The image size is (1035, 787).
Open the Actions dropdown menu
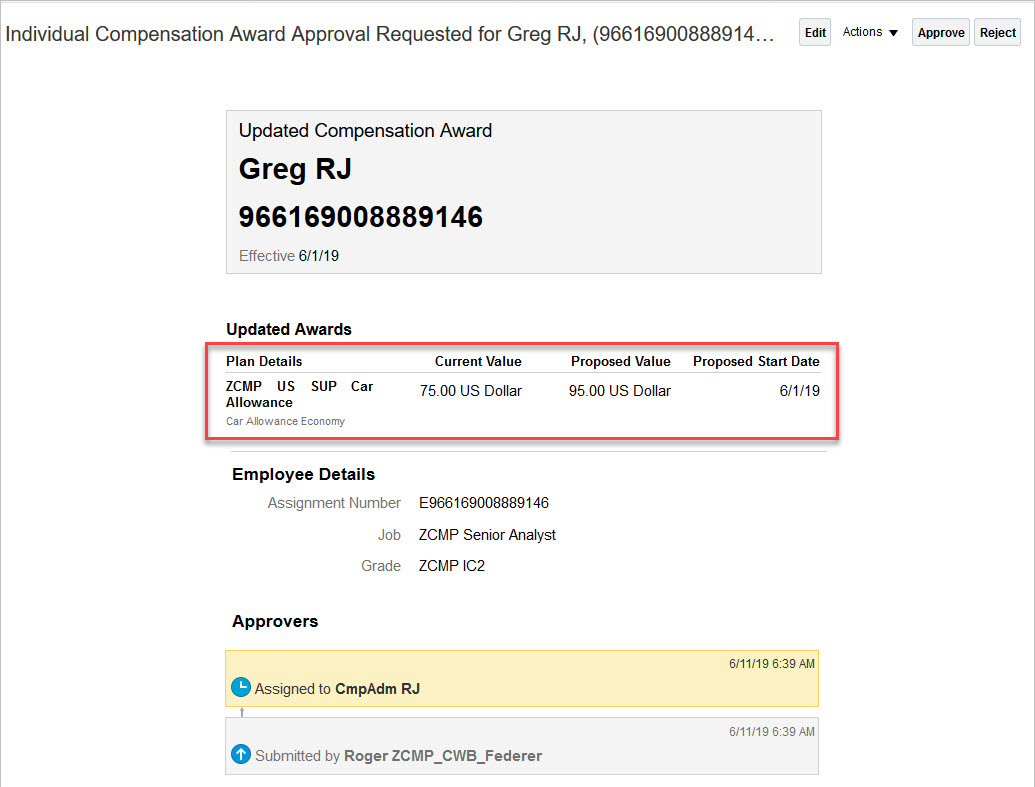[x=870, y=33]
